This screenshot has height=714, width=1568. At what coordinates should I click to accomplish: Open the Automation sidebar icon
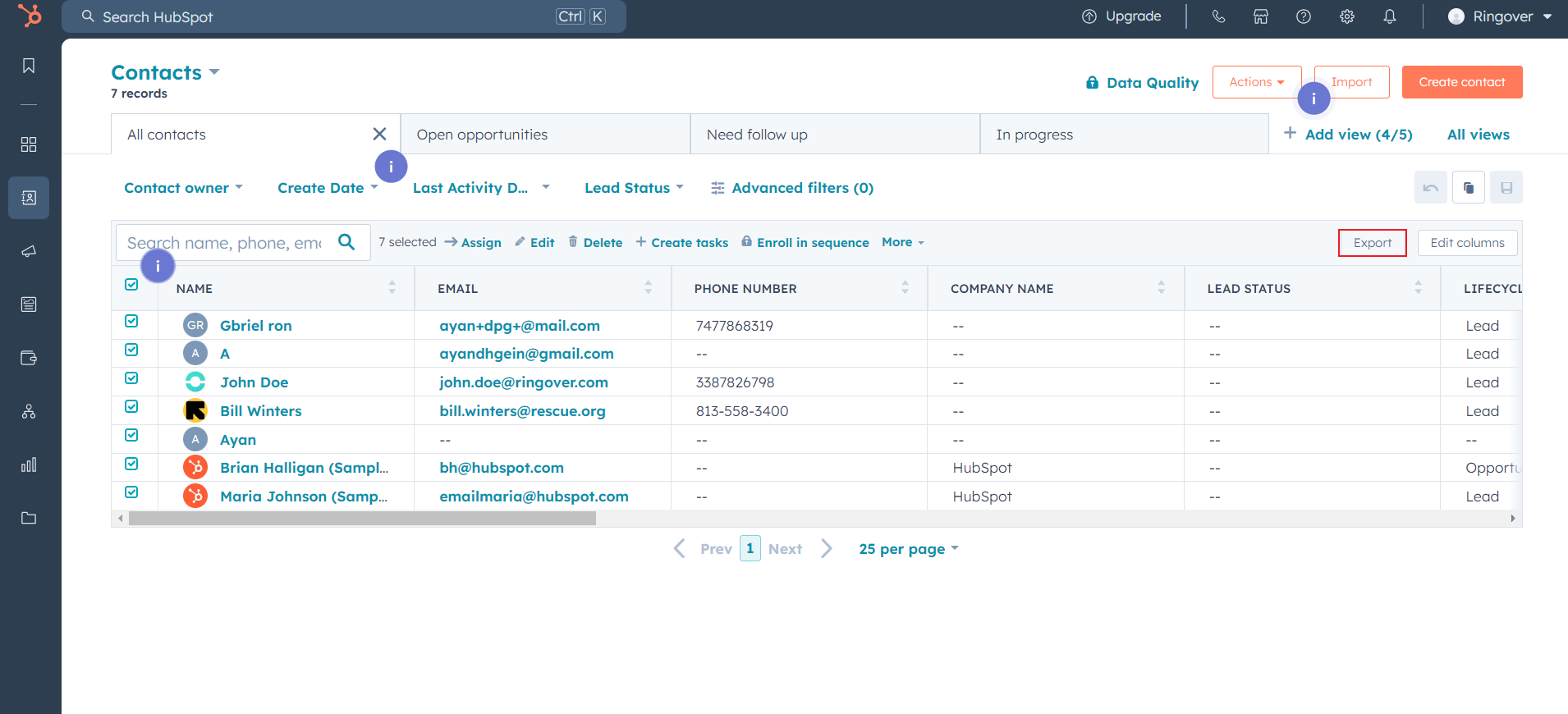click(x=29, y=411)
